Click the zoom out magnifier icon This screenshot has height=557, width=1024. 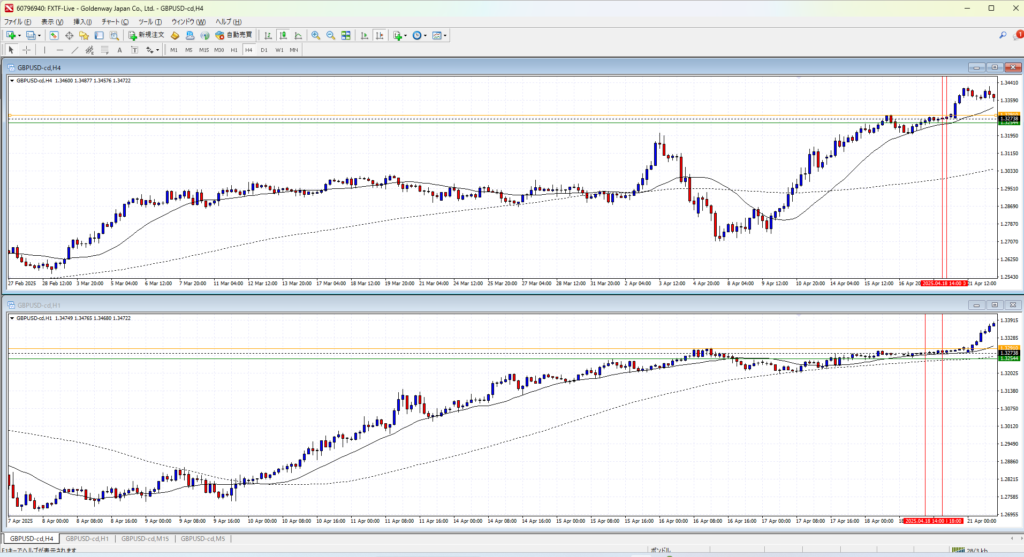click(x=329, y=35)
